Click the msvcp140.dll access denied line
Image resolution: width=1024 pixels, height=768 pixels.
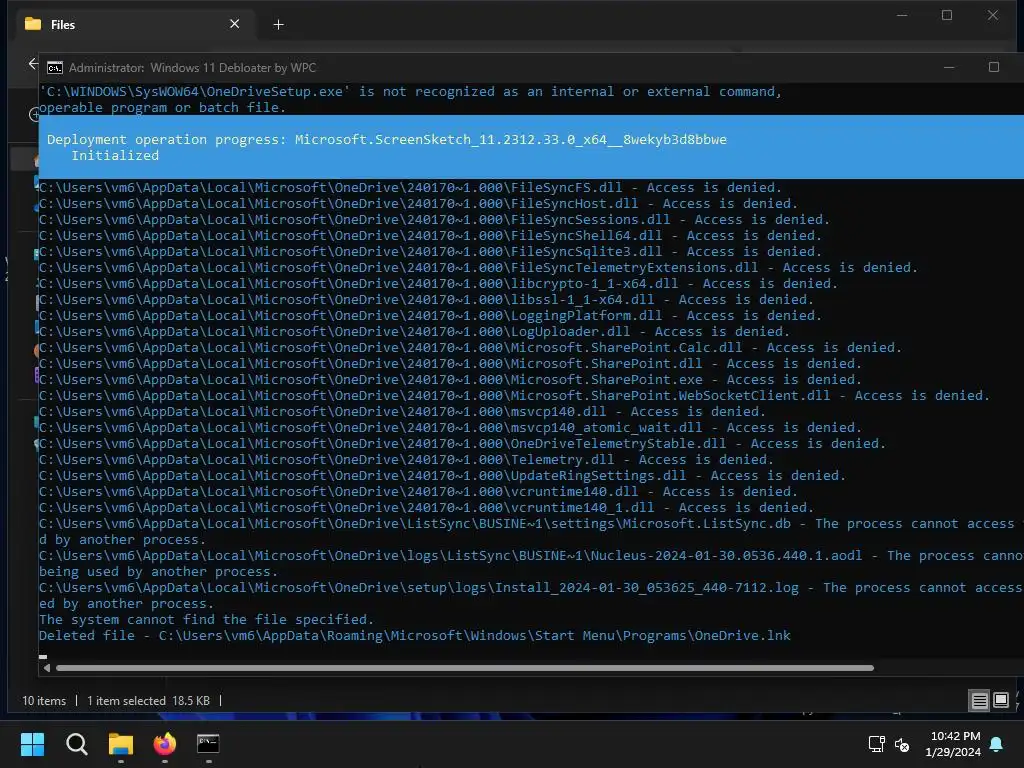point(402,412)
